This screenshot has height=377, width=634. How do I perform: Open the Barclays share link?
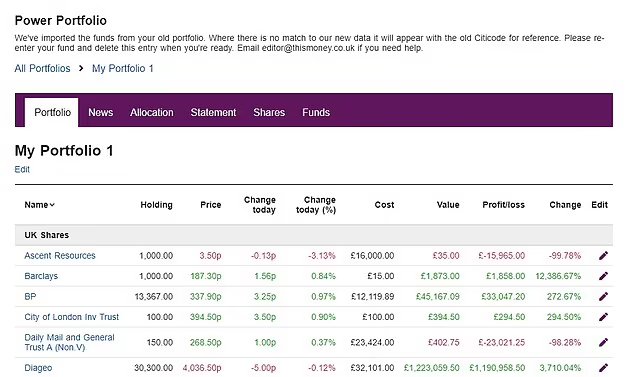[41, 276]
